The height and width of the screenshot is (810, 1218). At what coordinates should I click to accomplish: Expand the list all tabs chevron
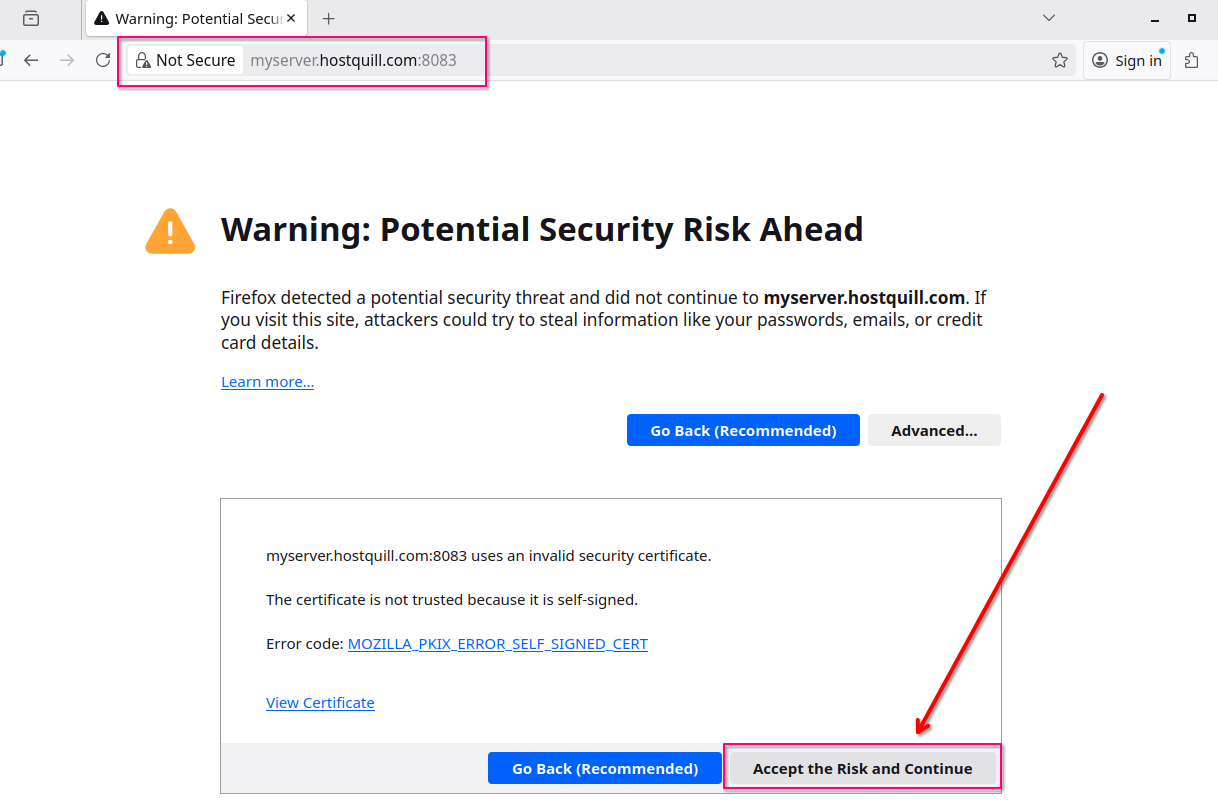1049,18
